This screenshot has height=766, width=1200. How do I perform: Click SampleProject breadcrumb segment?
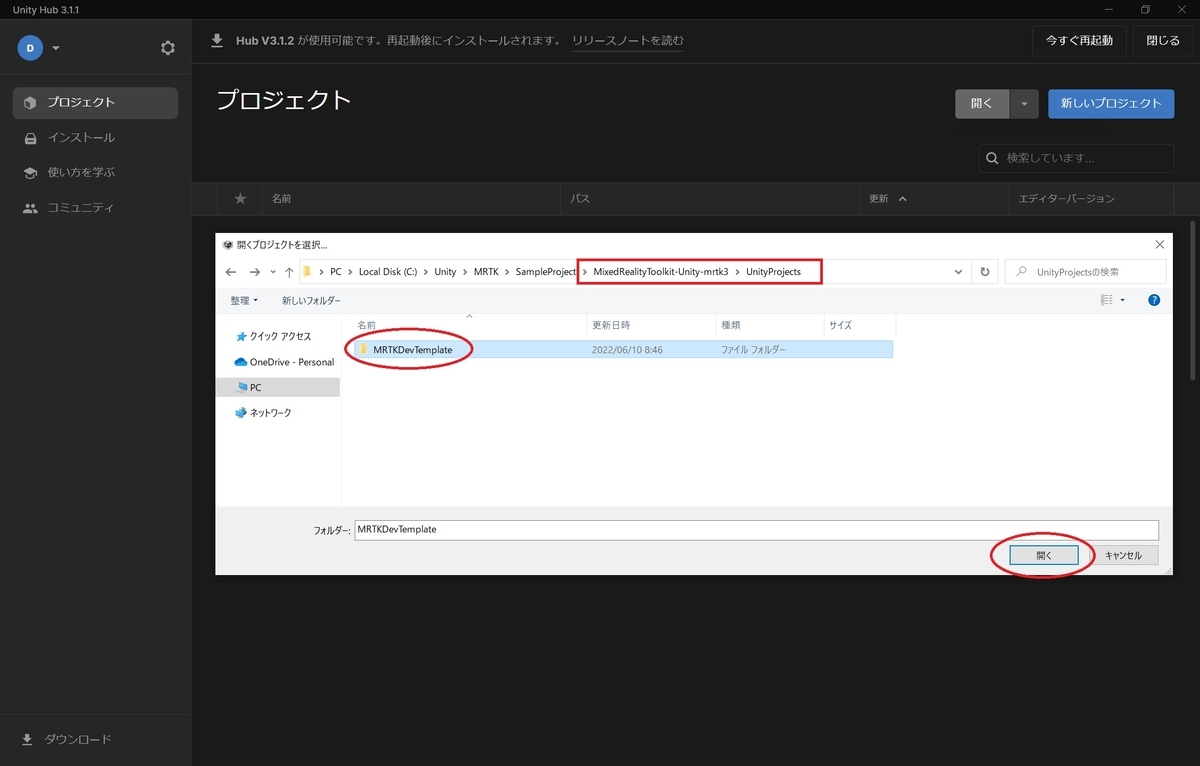(546, 272)
